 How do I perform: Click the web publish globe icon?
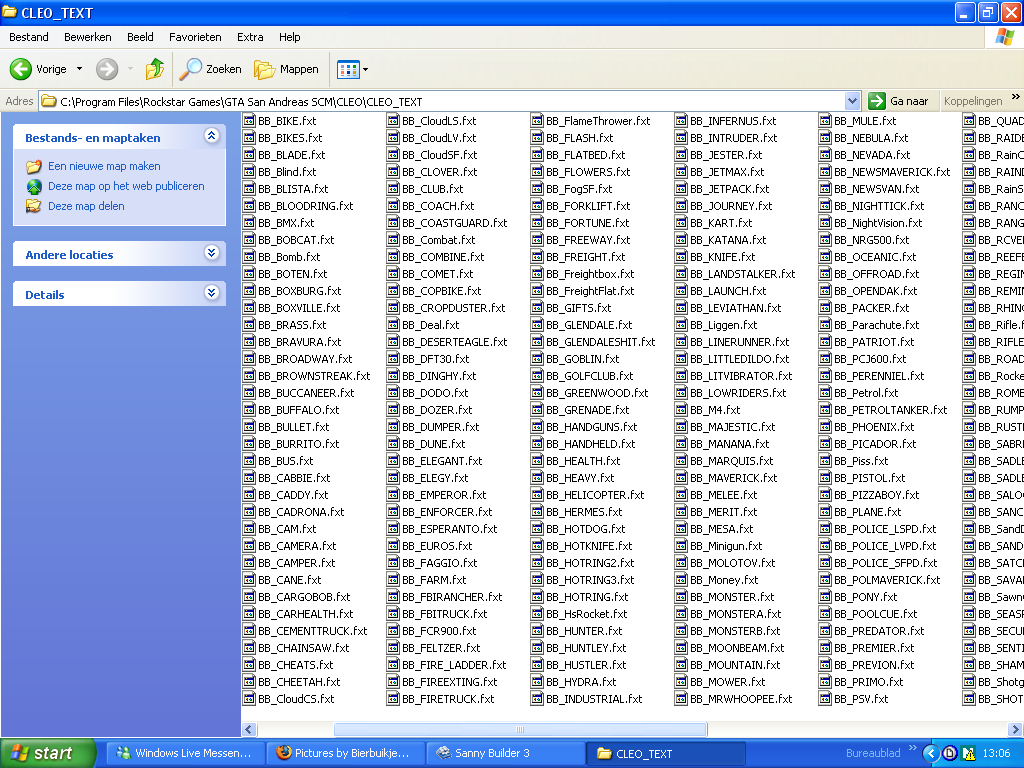pos(34,187)
